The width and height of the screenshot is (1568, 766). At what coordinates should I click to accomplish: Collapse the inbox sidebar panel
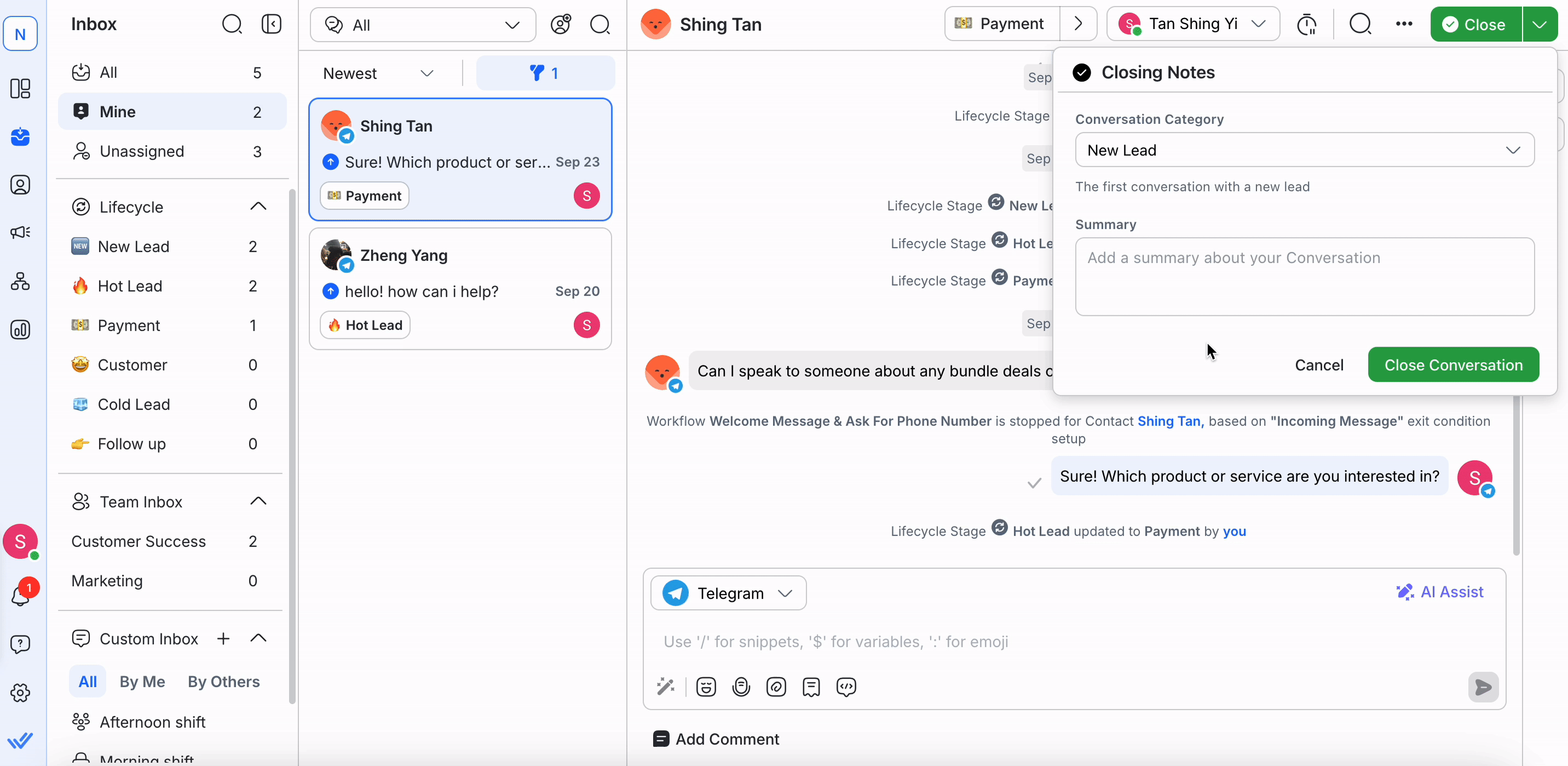tap(271, 24)
